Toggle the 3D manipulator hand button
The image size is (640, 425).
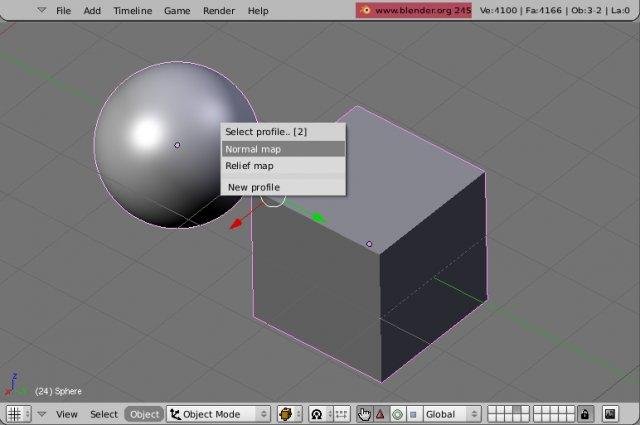coord(364,414)
